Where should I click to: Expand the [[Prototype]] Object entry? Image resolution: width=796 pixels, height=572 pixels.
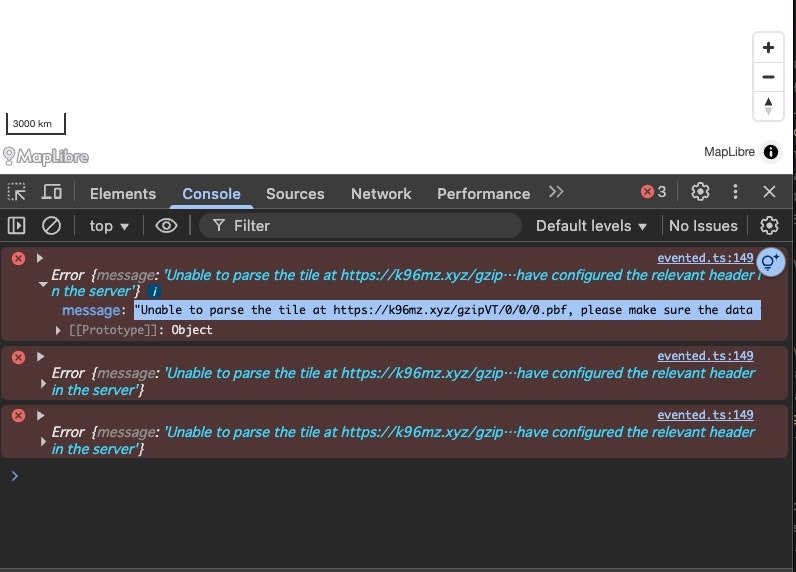[x=58, y=330]
